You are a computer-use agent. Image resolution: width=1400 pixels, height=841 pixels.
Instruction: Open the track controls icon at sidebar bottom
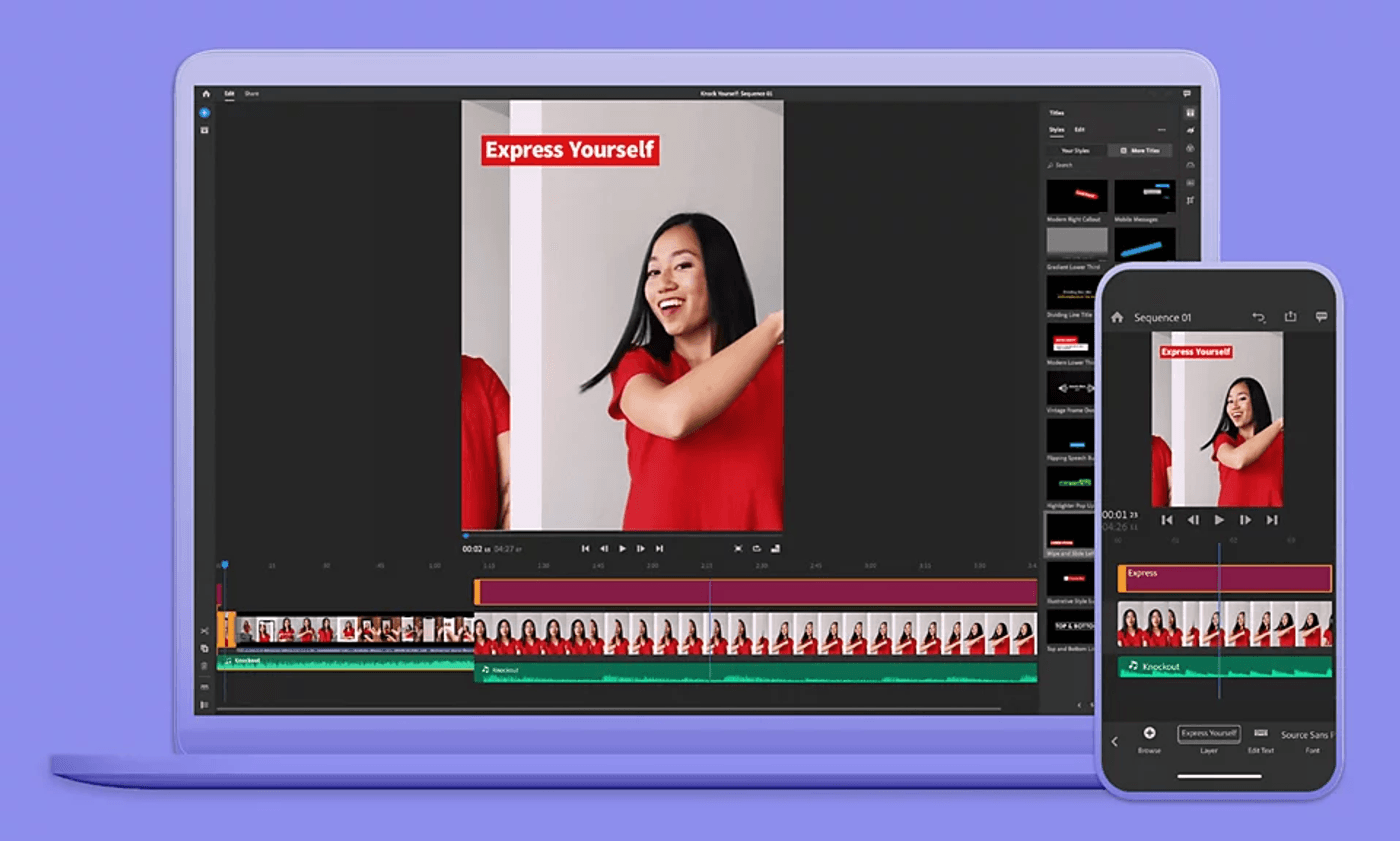[204, 704]
